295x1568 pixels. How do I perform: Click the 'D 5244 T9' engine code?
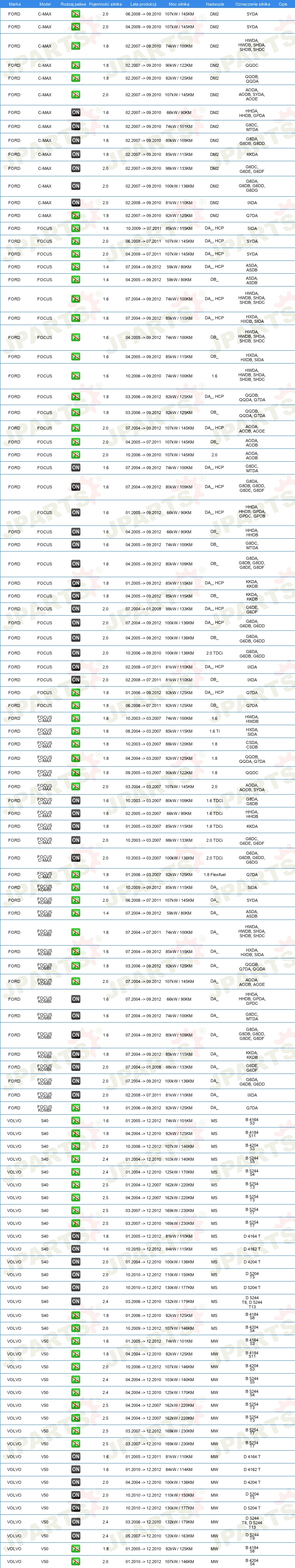tap(252, 1536)
